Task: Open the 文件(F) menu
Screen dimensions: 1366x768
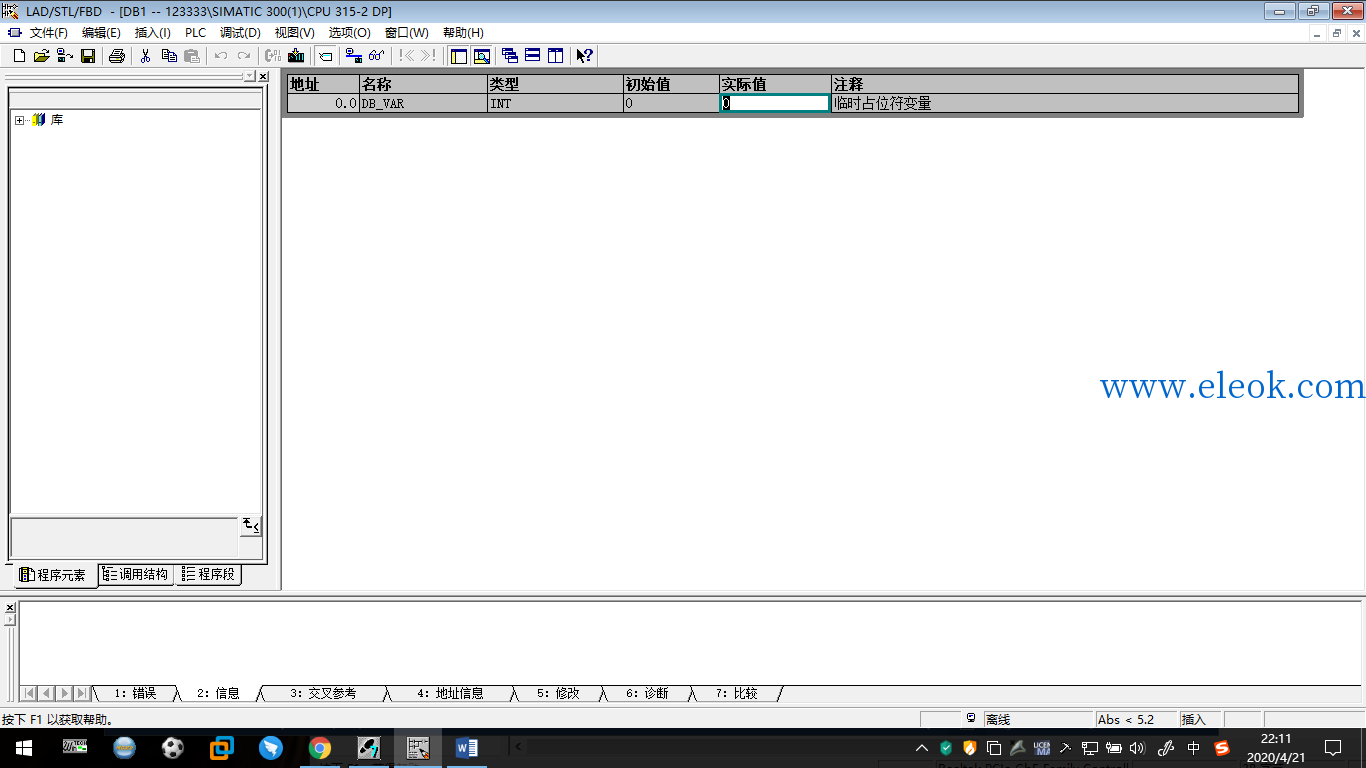Action: pos(48,33)
